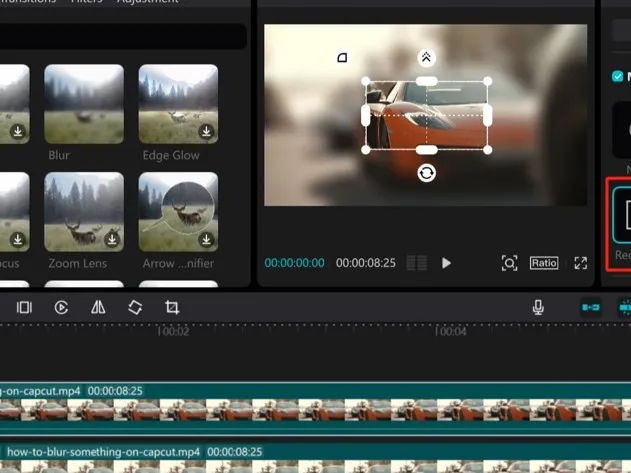The height and width of the screenshot is (473, 631).
Task: Toggle the teal checkbox in the right panel
Action: (x=617, y=76)
